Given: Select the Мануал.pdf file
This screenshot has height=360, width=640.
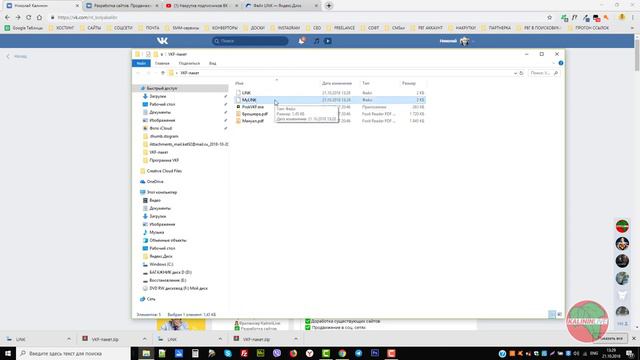Looking at the screenshot, I should (329, 121).
